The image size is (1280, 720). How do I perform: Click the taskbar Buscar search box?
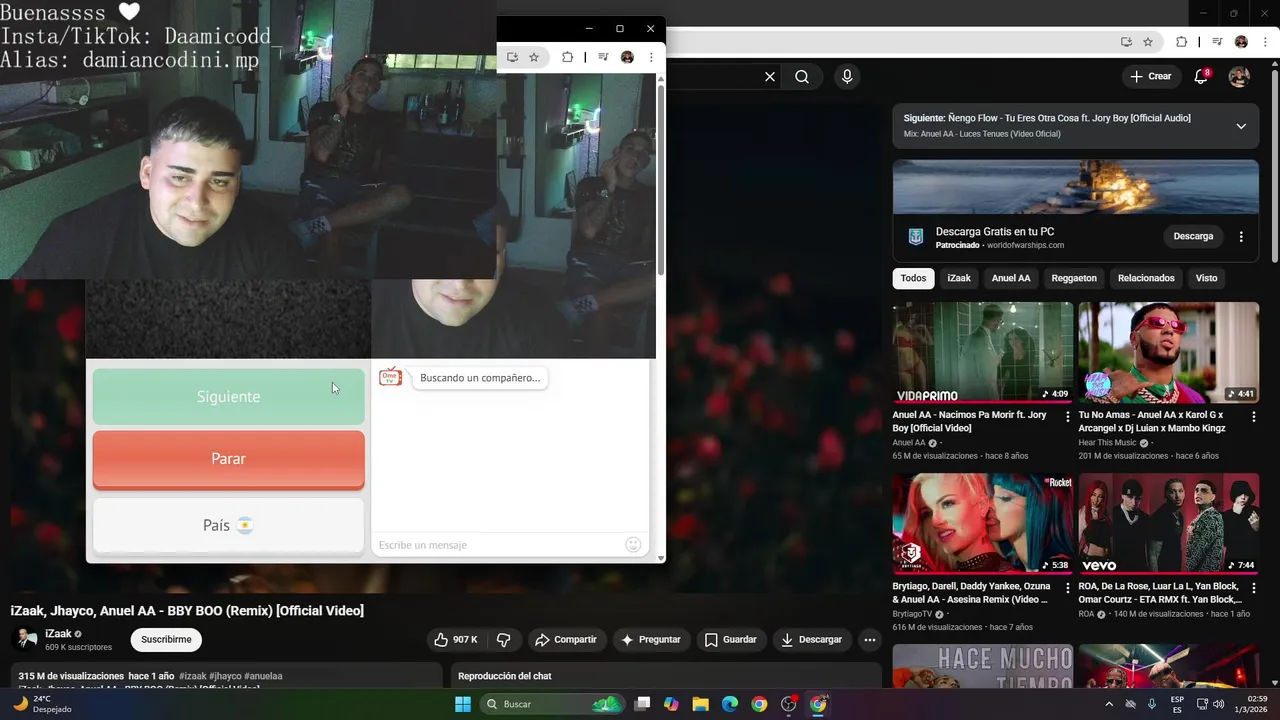(551, 704)
